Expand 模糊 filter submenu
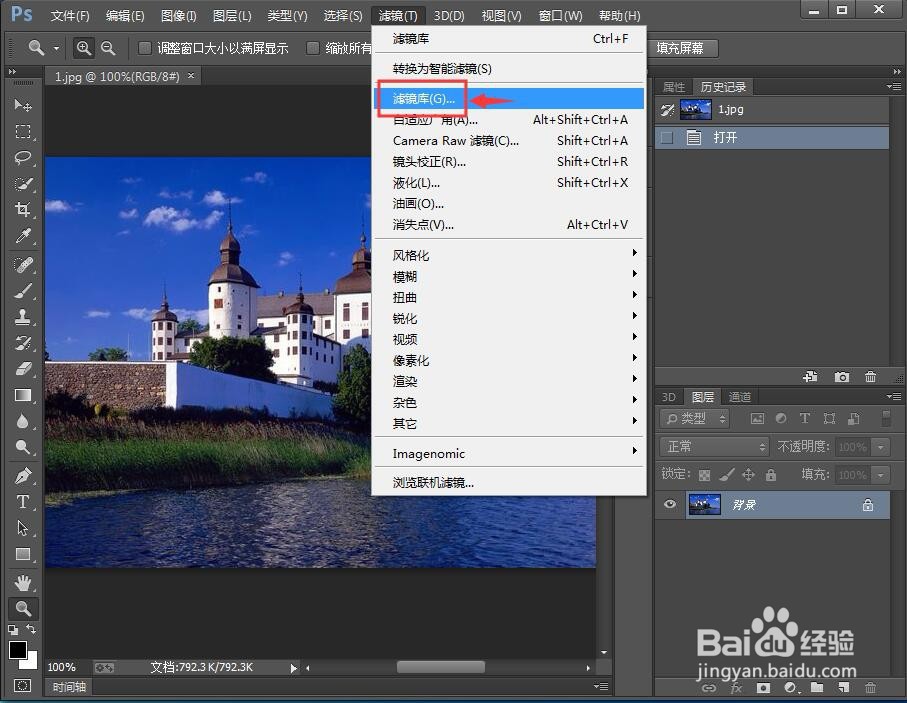This screenshot has height=703, width=907. click(509, 277)
